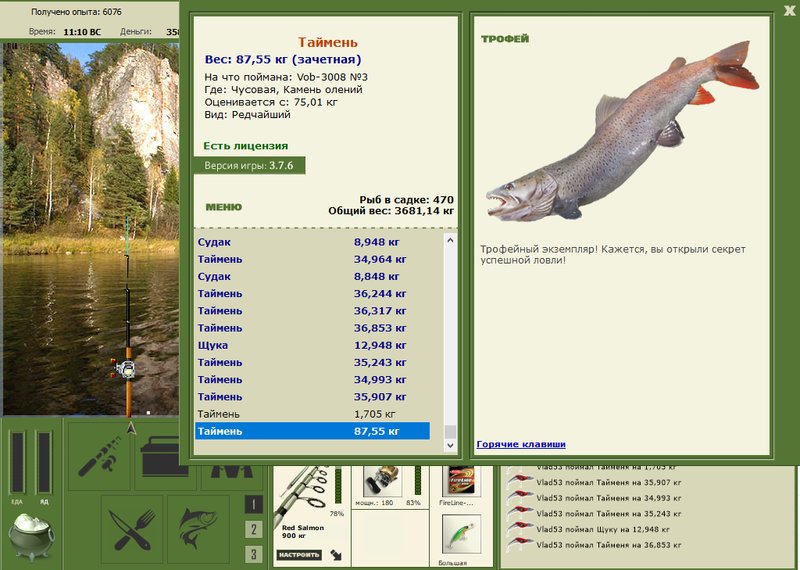Click the НАСТРОИТЬ button under Red Salmon rod
The image size is (800, 570).
(x=299, y=555)
